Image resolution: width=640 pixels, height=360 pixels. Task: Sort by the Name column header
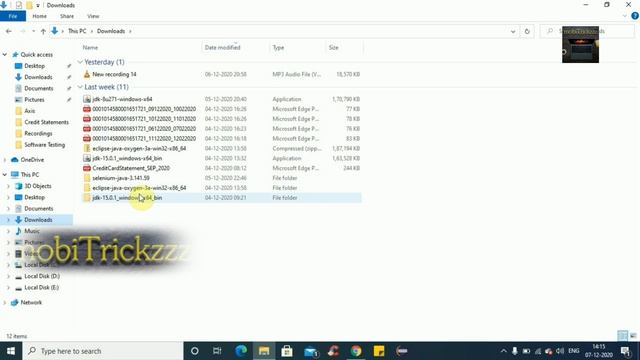point(90,48)
